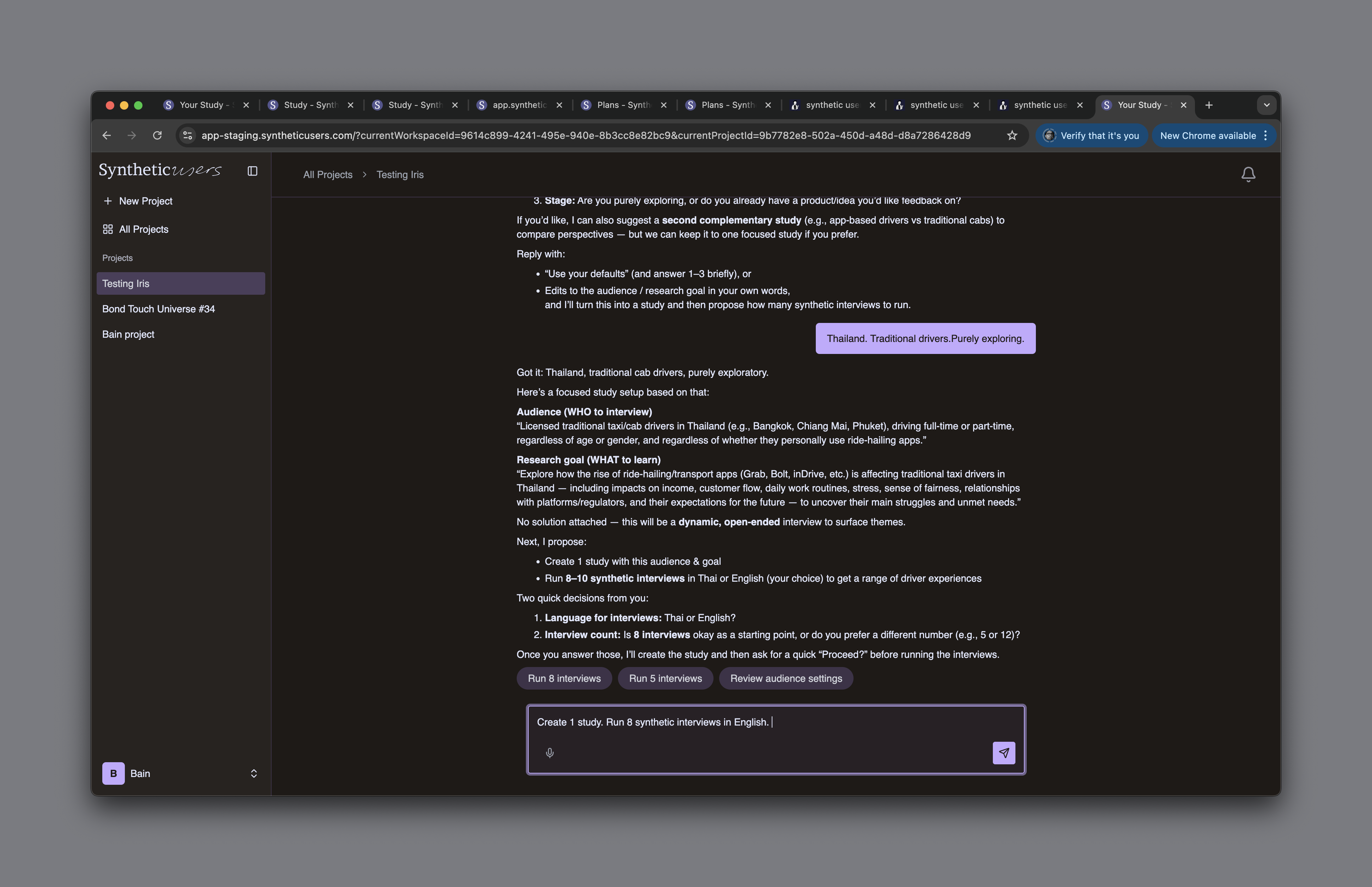This screenshot has height=887, width=1372.
Task: Open Chrome's three-dot menu
Action: 1265,135
